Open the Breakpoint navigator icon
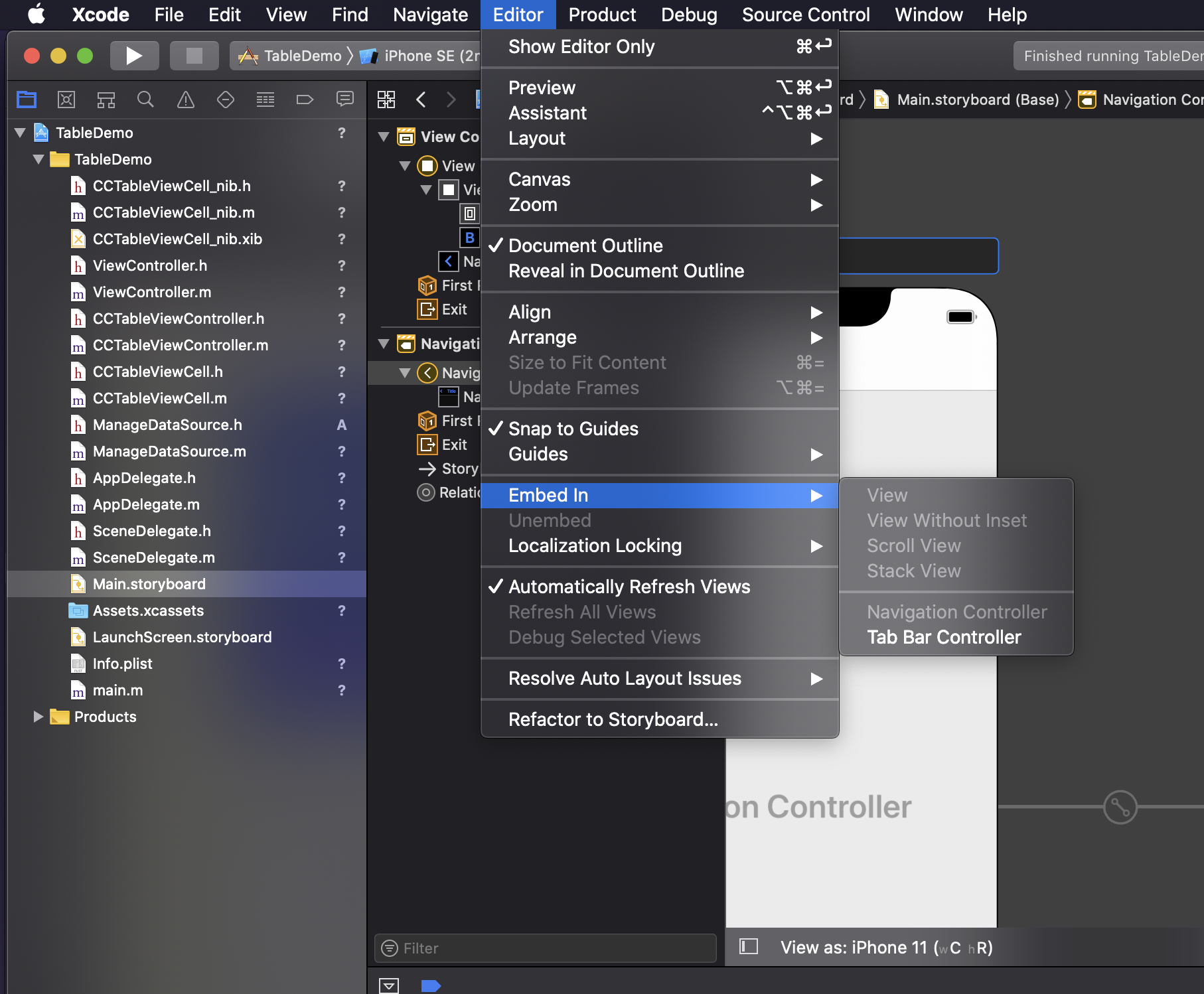This screenshot has width=1204, height=994. coord(305,100)
